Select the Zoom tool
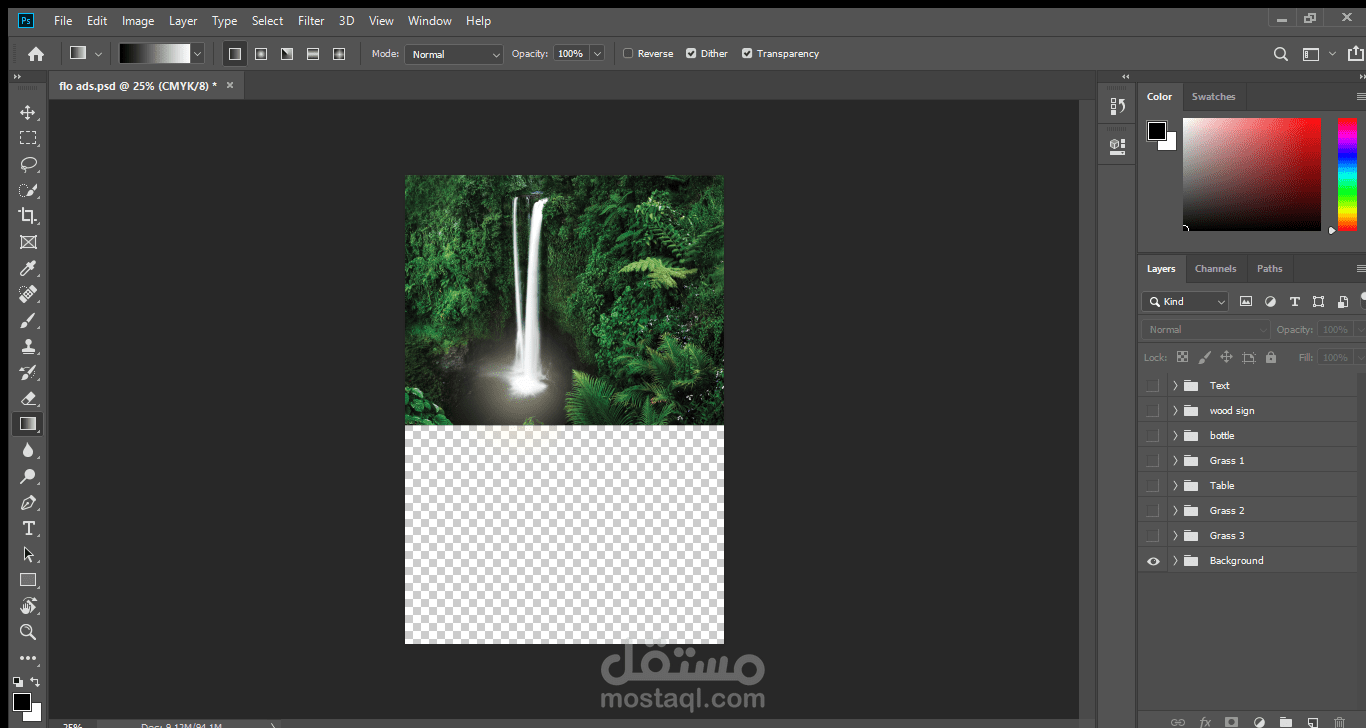 point(28,632)
